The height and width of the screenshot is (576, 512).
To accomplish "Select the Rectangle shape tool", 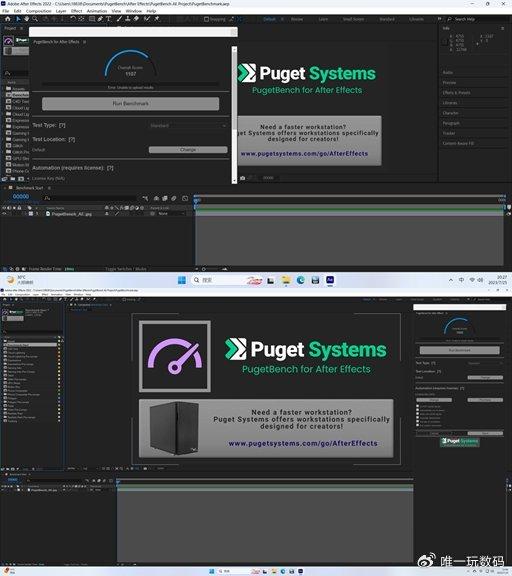I will coord(92,19).
